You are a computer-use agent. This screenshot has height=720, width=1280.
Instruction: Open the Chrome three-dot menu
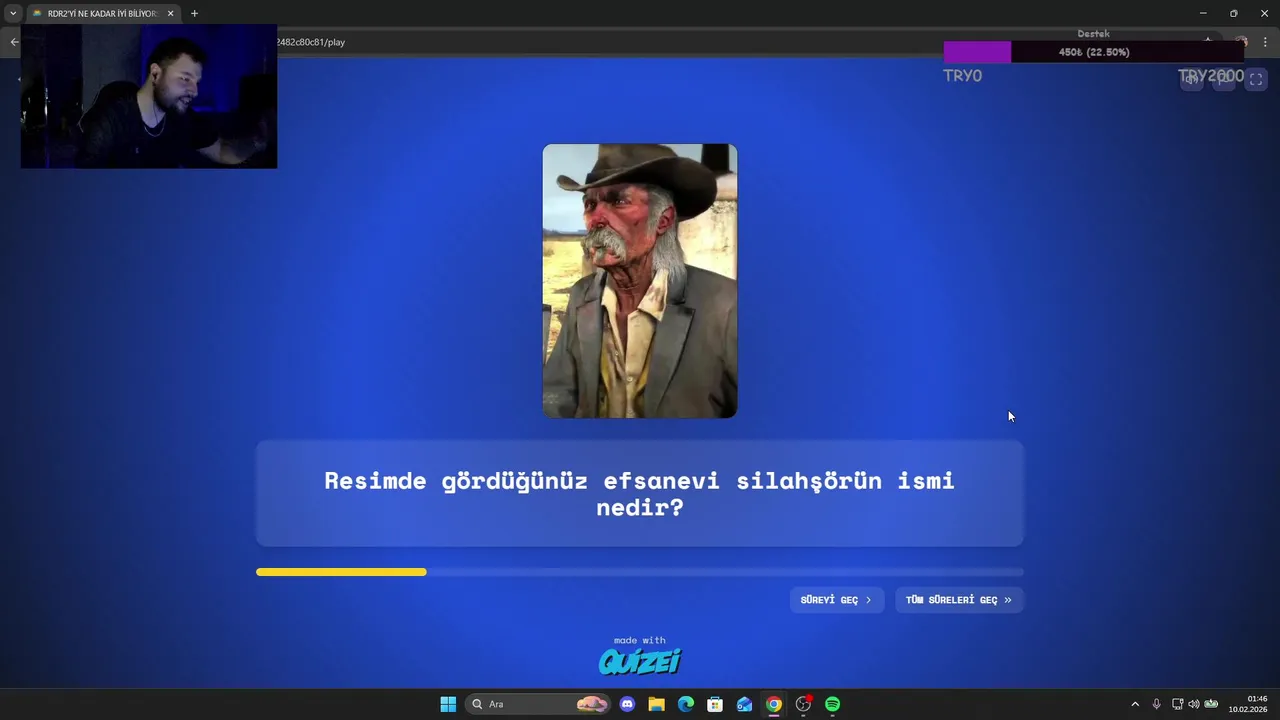click(1265, 42)
